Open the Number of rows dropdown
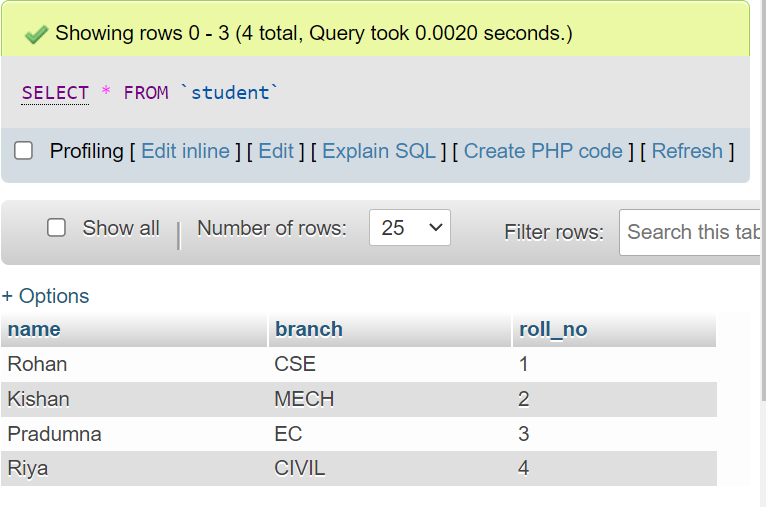 (410, 228)
